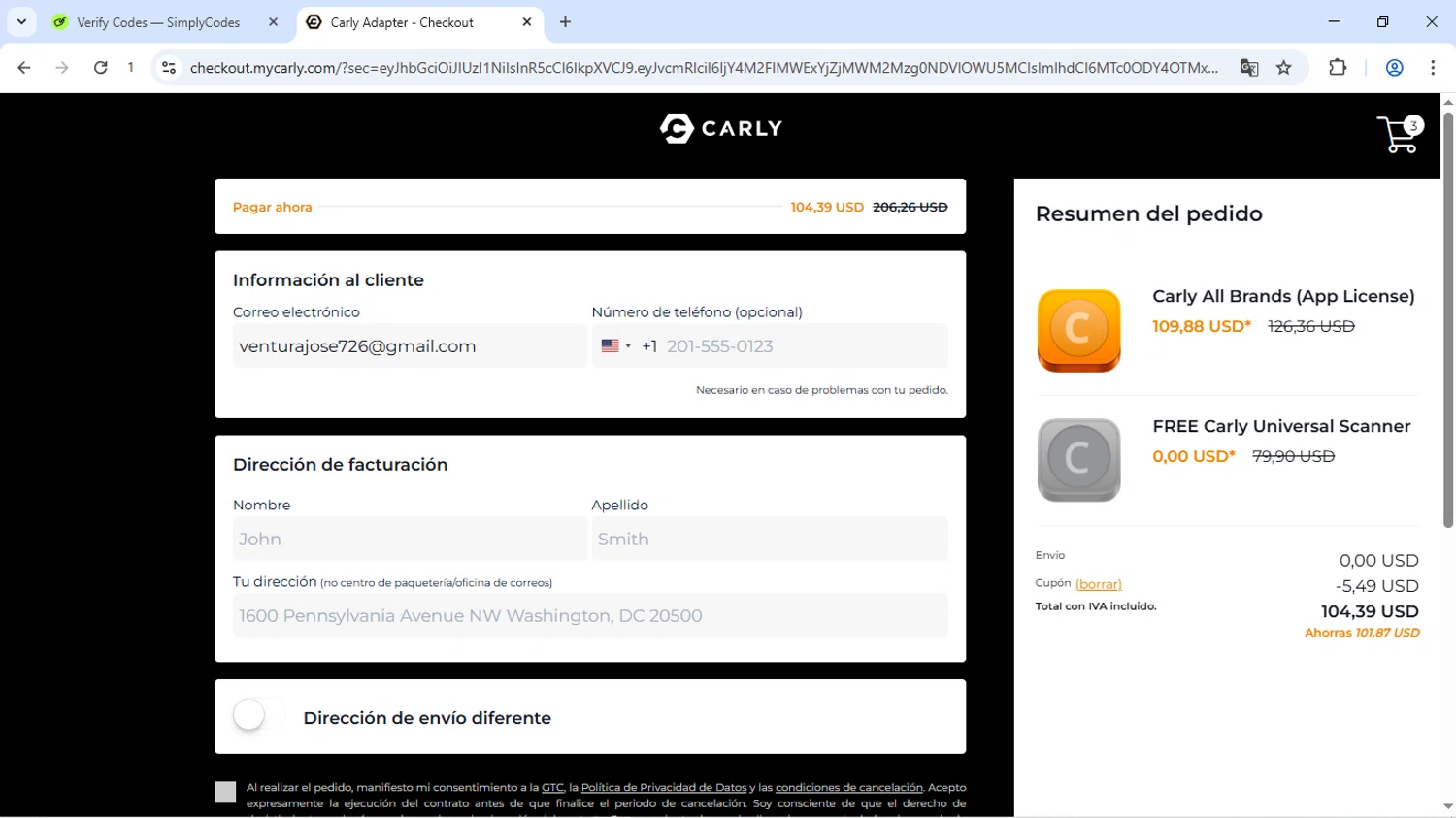Viewport: 1456px width, 818px height.
Task: Click the Carly All Brands (App License) title
Action: coord(1283,296)
